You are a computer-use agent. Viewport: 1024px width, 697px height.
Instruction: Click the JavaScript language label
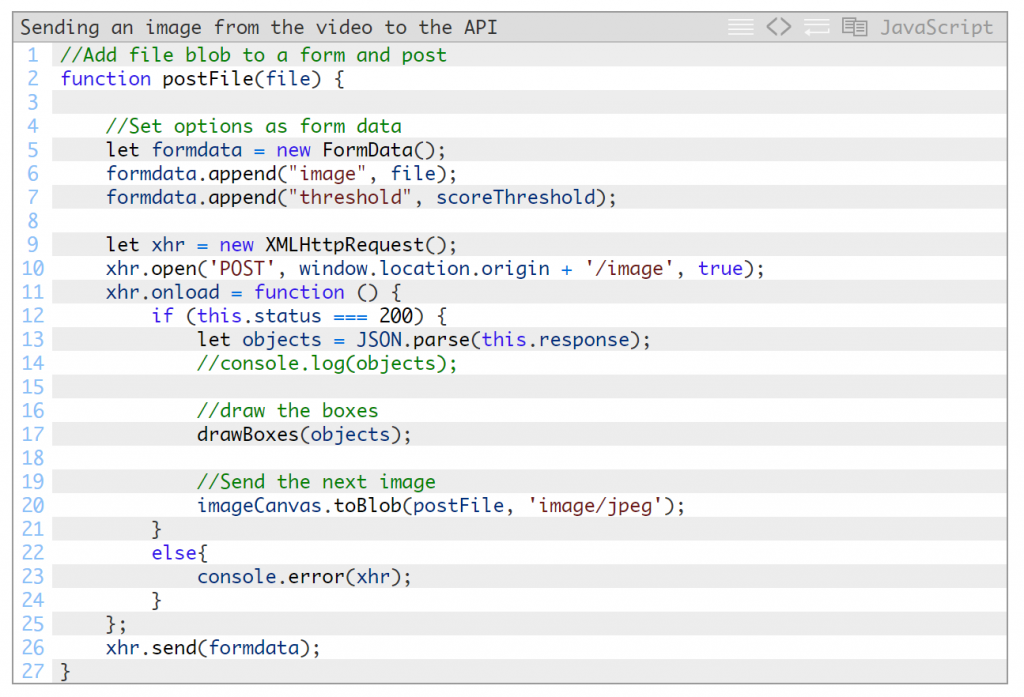tap(936, 27)
